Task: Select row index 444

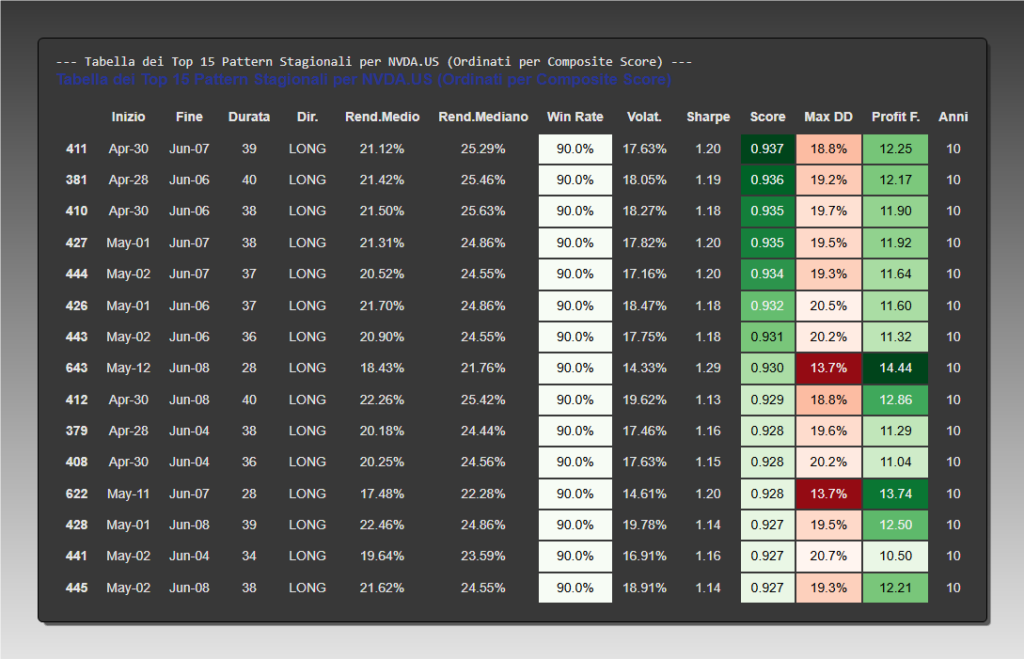Action: click(x=76, y=274)
